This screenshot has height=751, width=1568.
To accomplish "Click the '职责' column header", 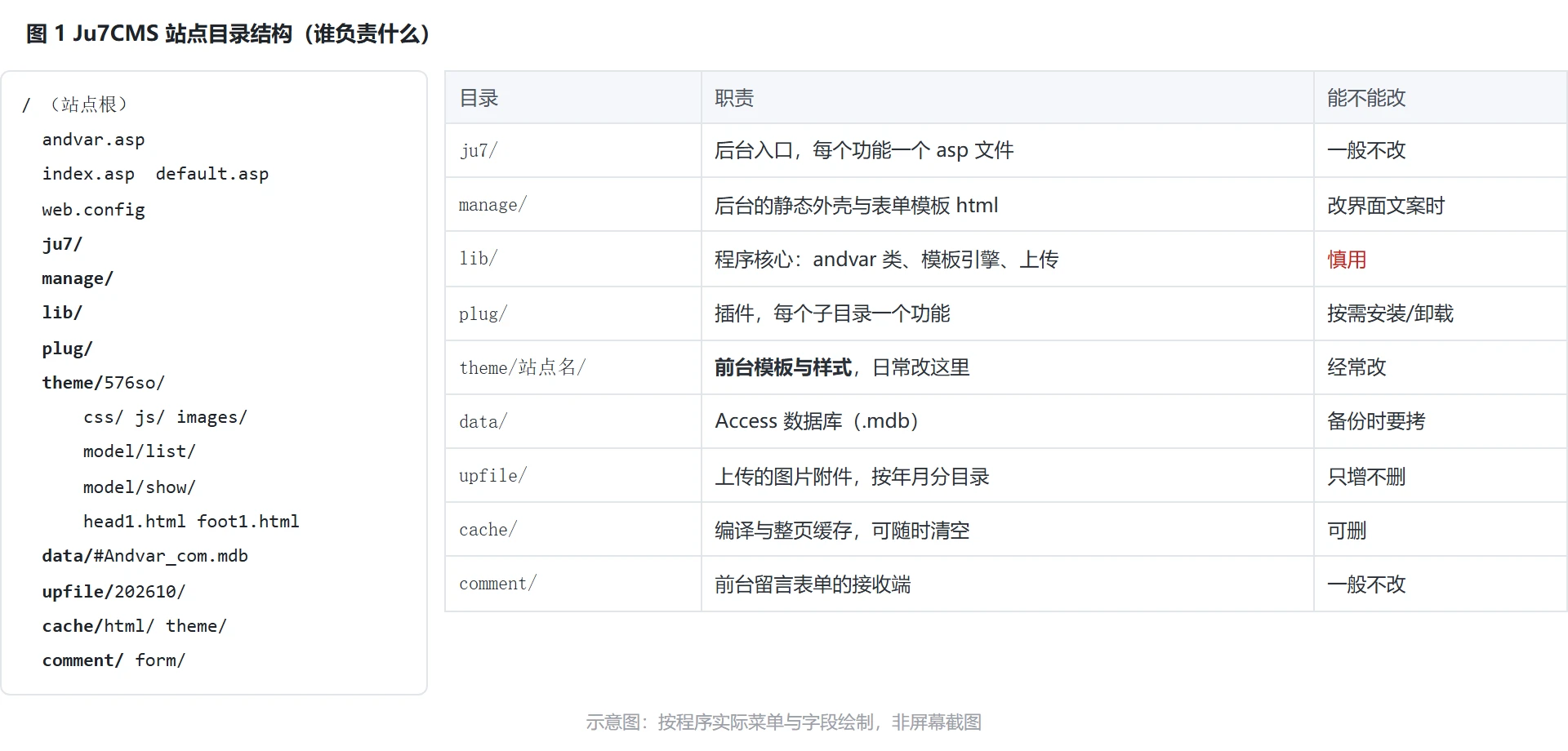I will tap(1008, 98).
